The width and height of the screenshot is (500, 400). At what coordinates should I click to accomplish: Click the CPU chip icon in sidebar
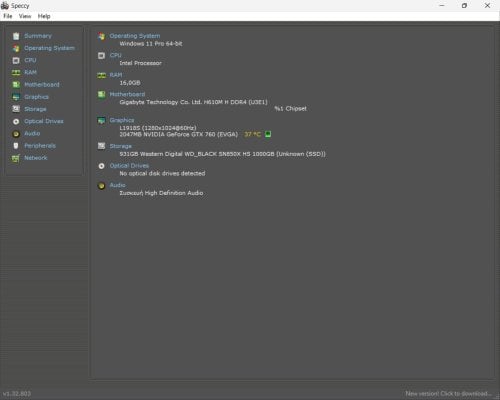16,60
